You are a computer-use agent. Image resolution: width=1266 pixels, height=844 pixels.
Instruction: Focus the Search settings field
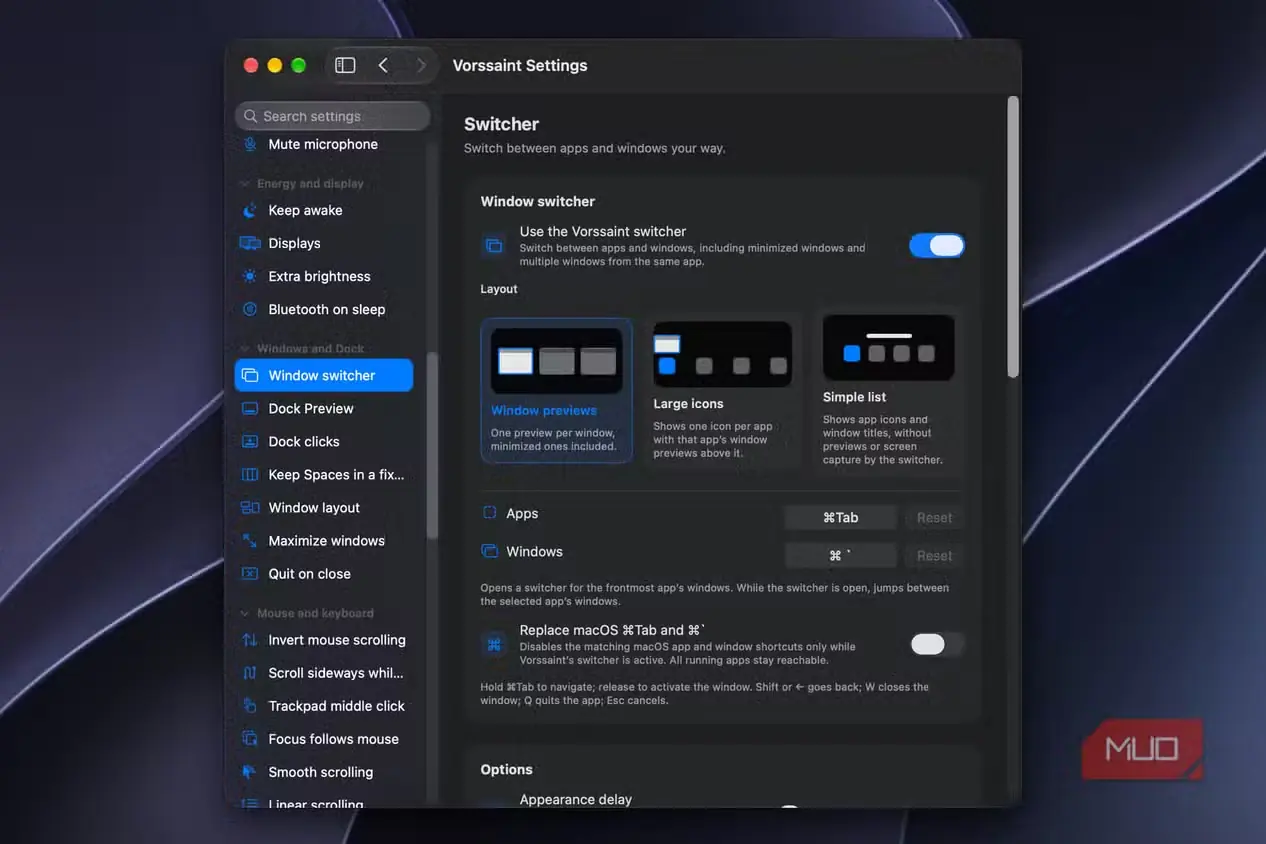333,116
